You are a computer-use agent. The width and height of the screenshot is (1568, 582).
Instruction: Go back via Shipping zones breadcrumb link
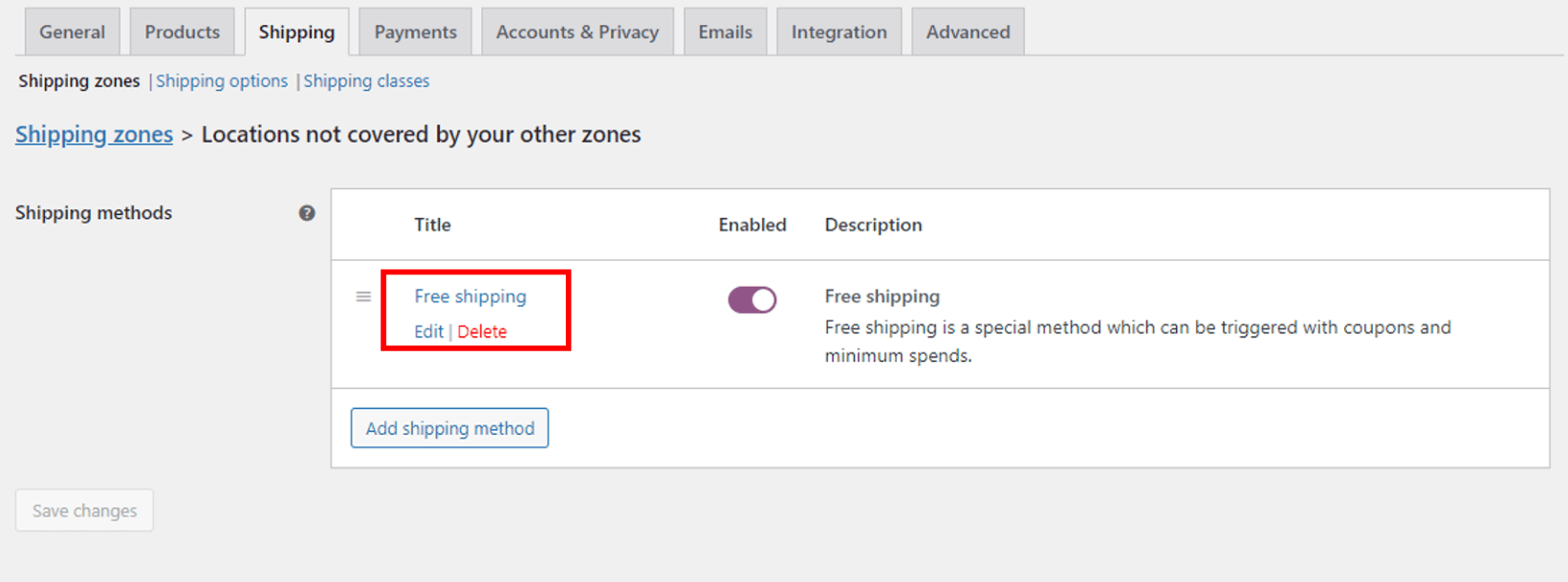[x=94, y=134]
